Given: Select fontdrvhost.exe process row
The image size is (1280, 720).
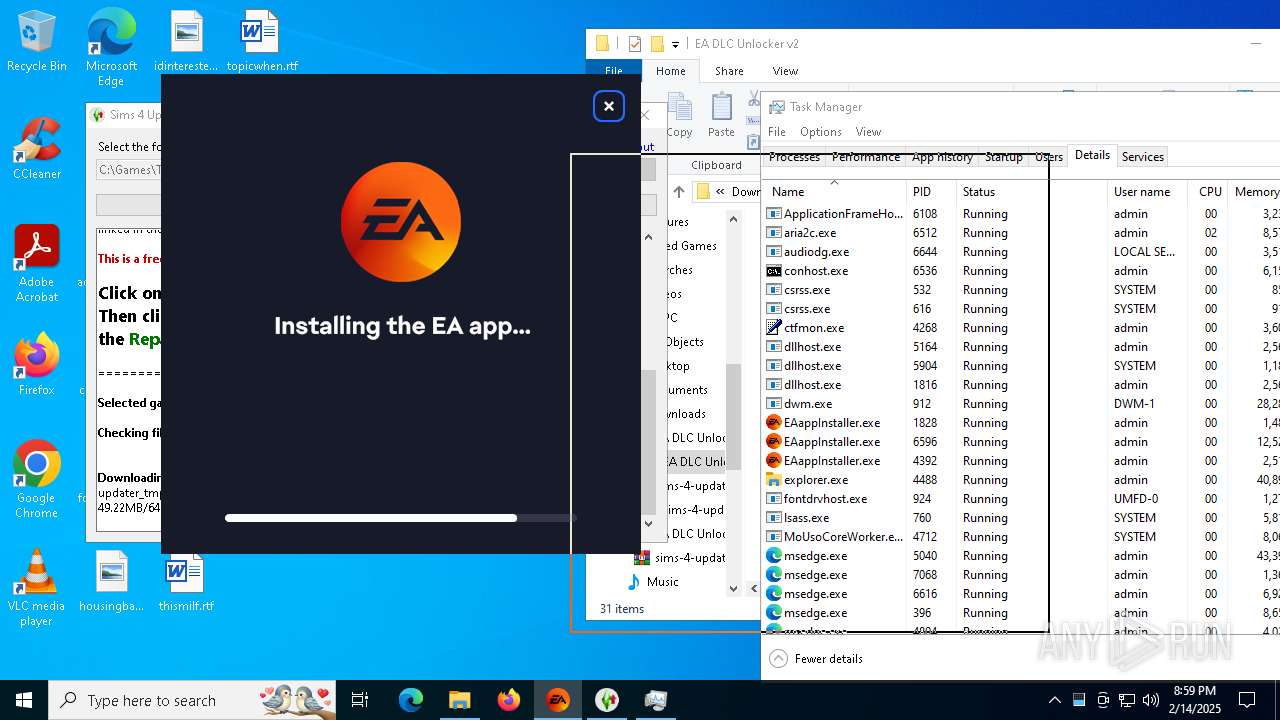Looking at the screenshot, I should pos(1020,499).
